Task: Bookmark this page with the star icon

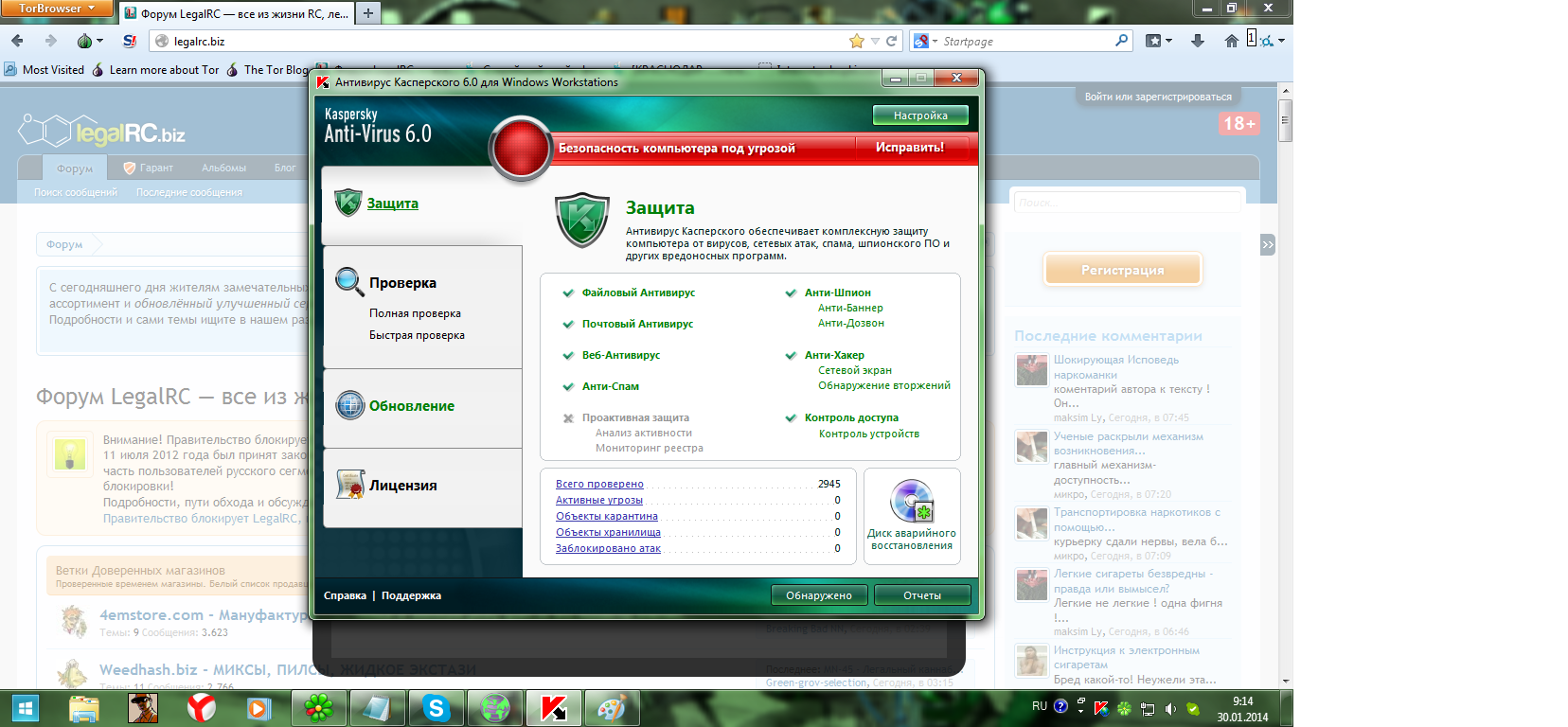Action: 857,41
